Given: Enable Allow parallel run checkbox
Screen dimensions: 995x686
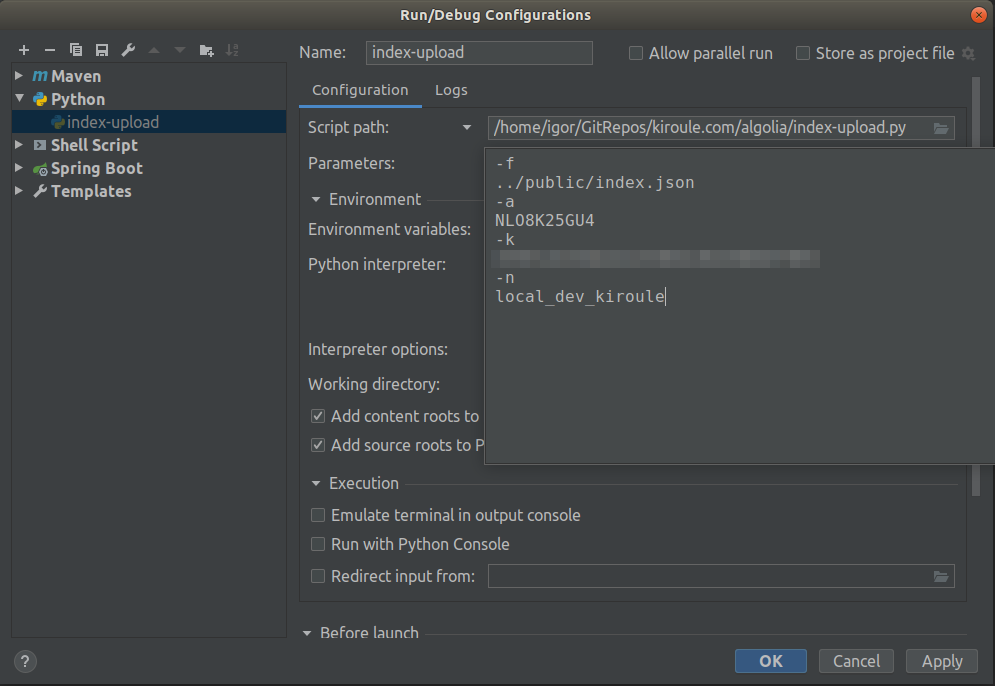Looking at the screenshot, I should coord(636,53).
